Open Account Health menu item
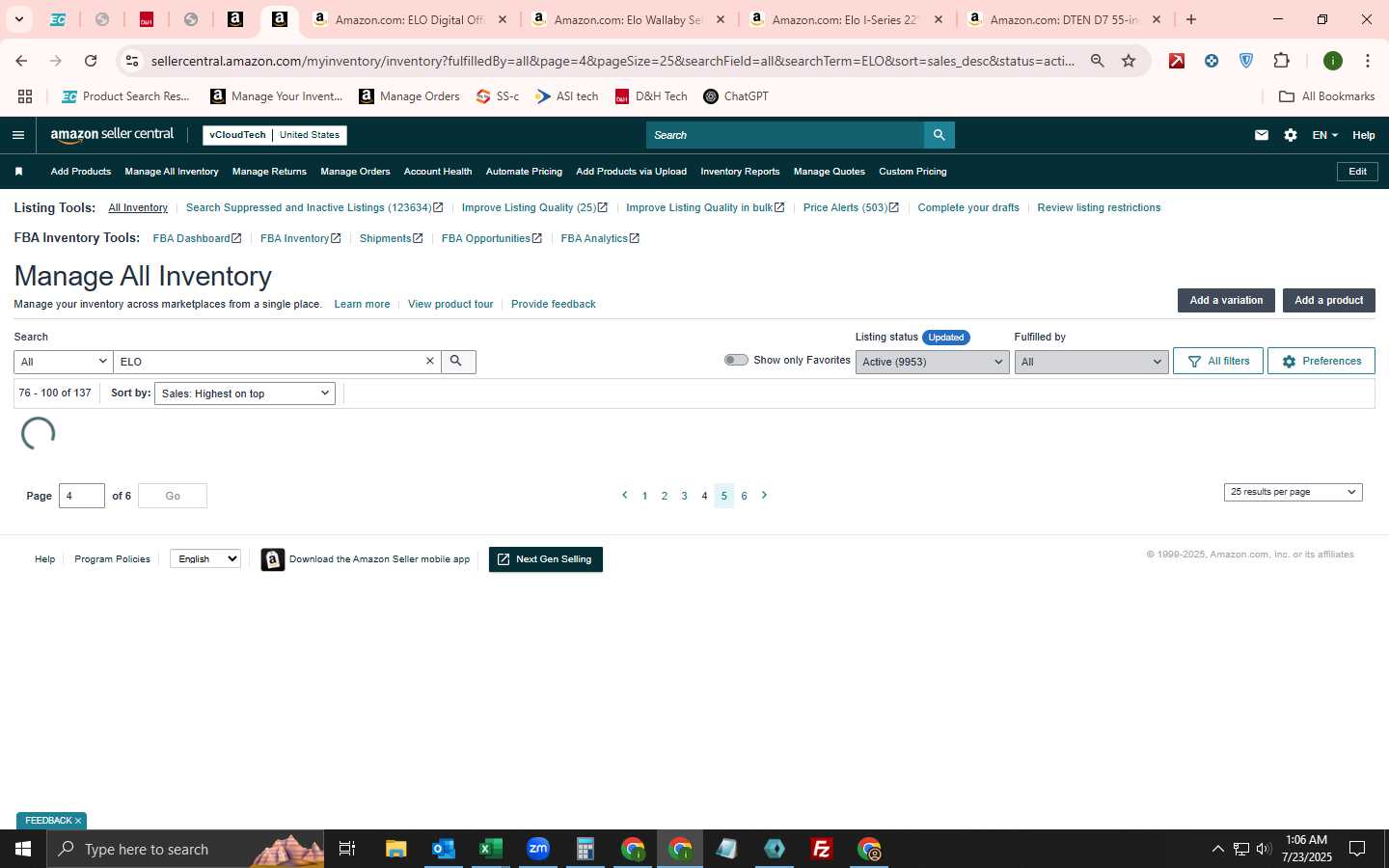 coord(438,172)
